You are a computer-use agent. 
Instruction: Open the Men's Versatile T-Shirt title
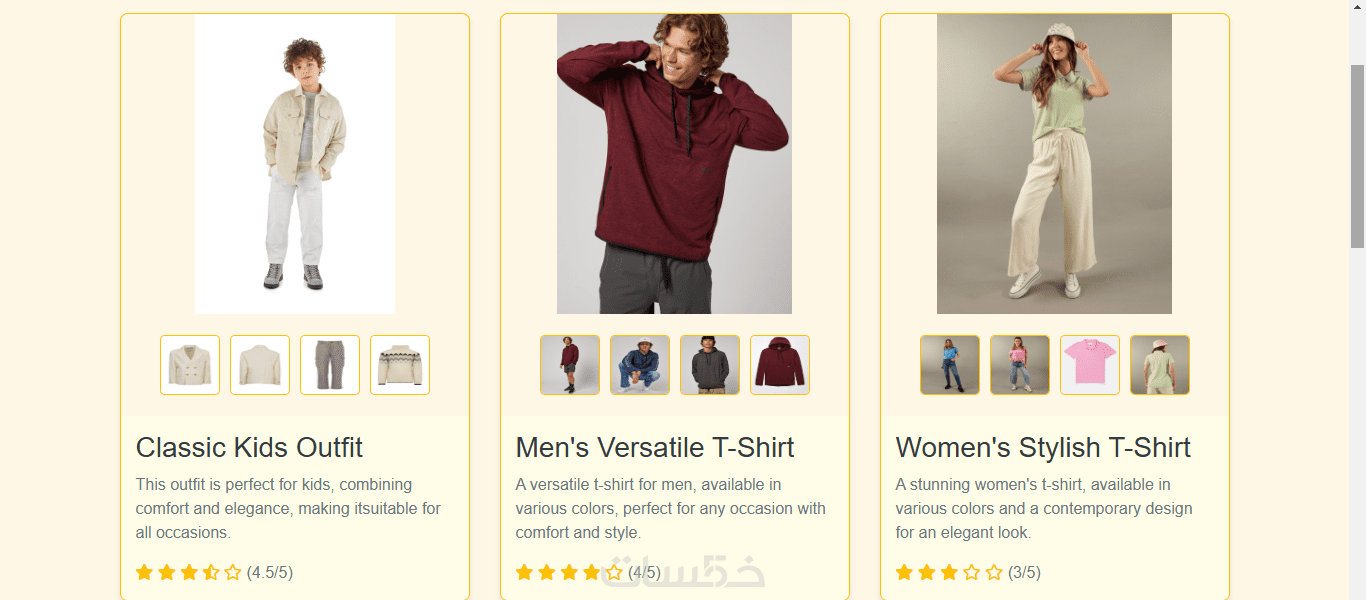point(655,447)
